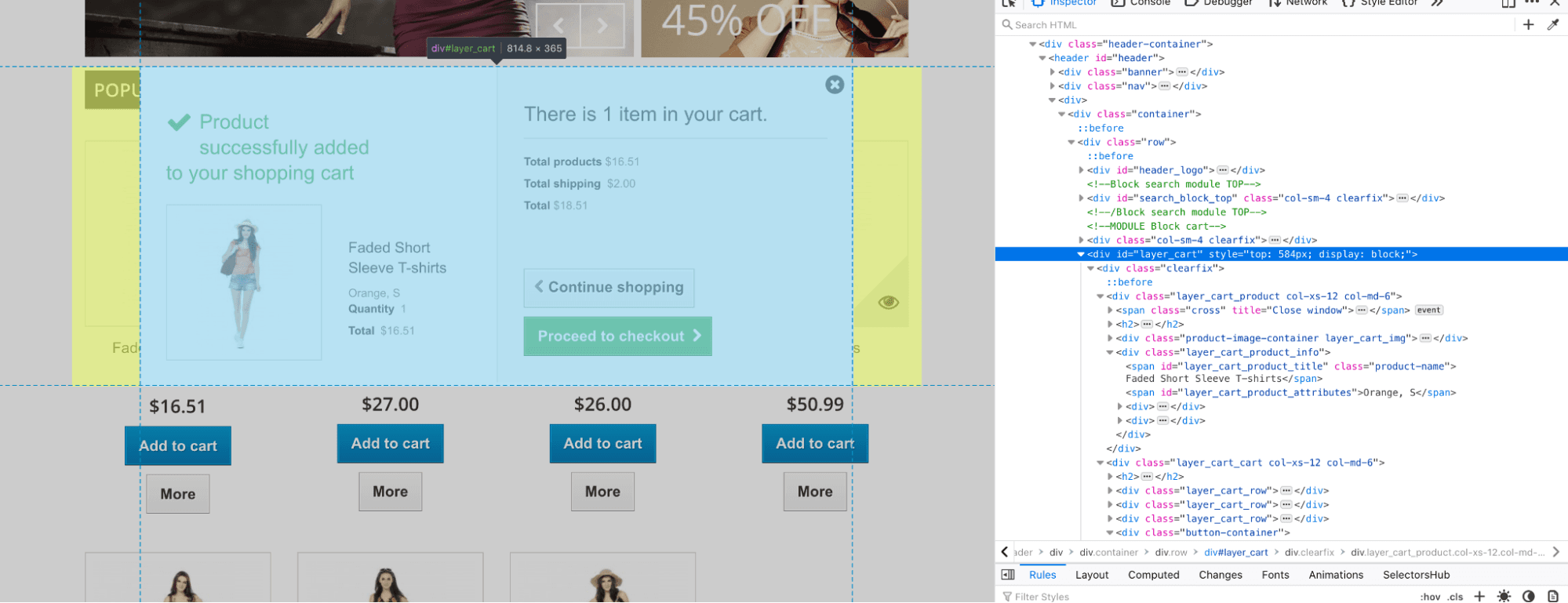The image size is (1568, 603).
Task: Click the add new CSS rule plus icon
Action: (x=1479, y=597)
